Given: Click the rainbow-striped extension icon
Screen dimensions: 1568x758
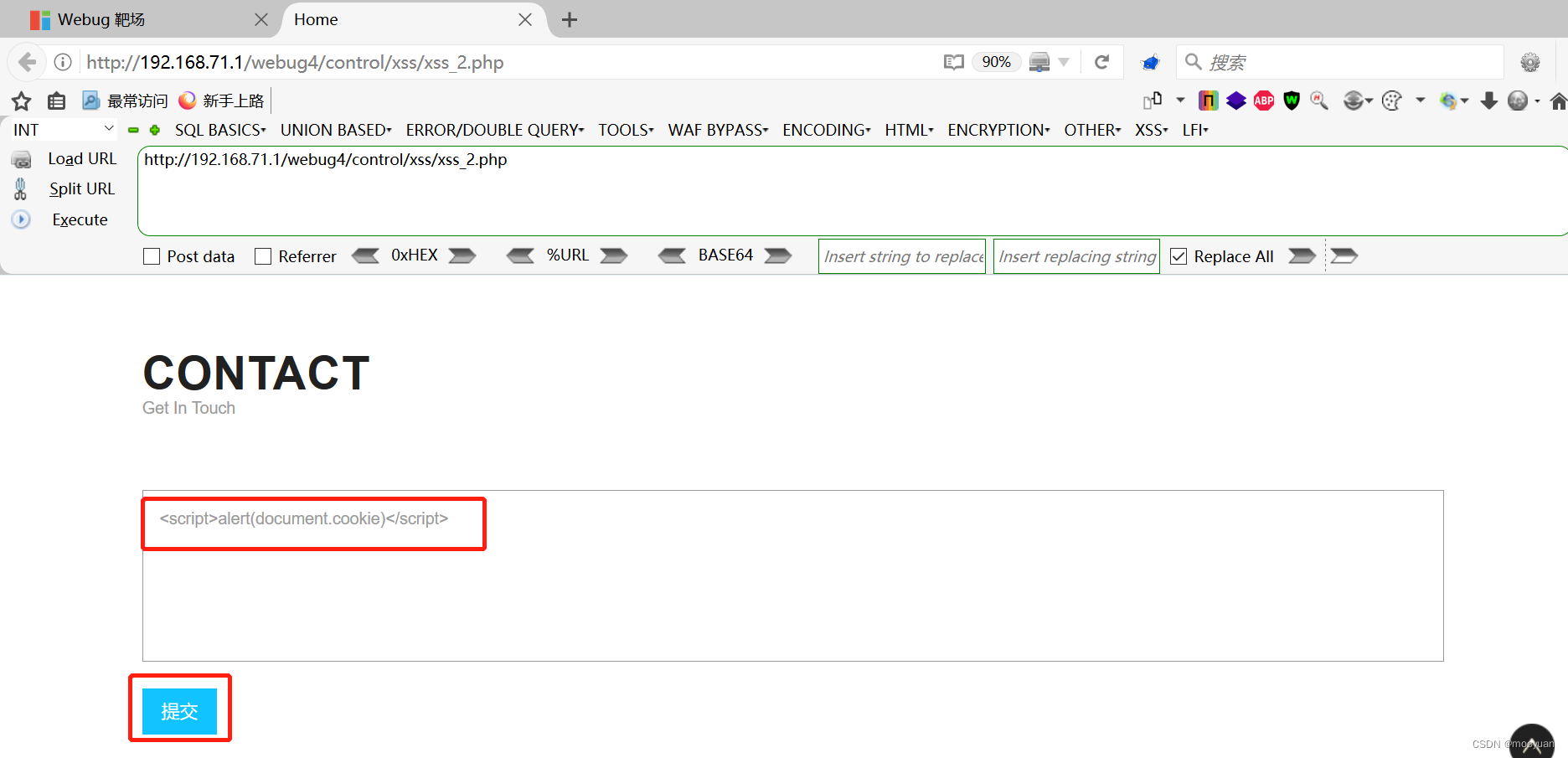Looking at the screenshot, I should tap(1208, 101).
